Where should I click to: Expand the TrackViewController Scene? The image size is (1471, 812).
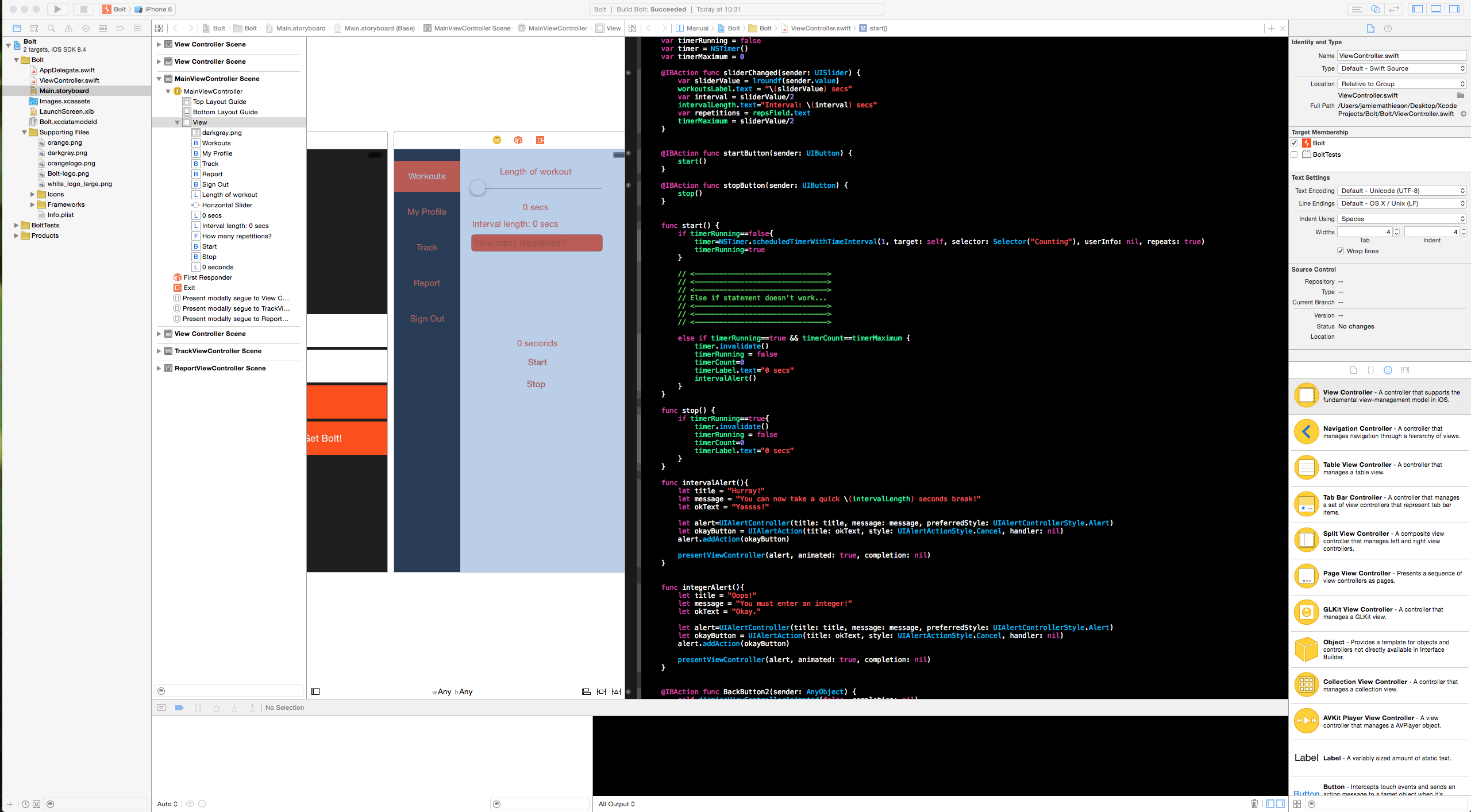point(159,351)
